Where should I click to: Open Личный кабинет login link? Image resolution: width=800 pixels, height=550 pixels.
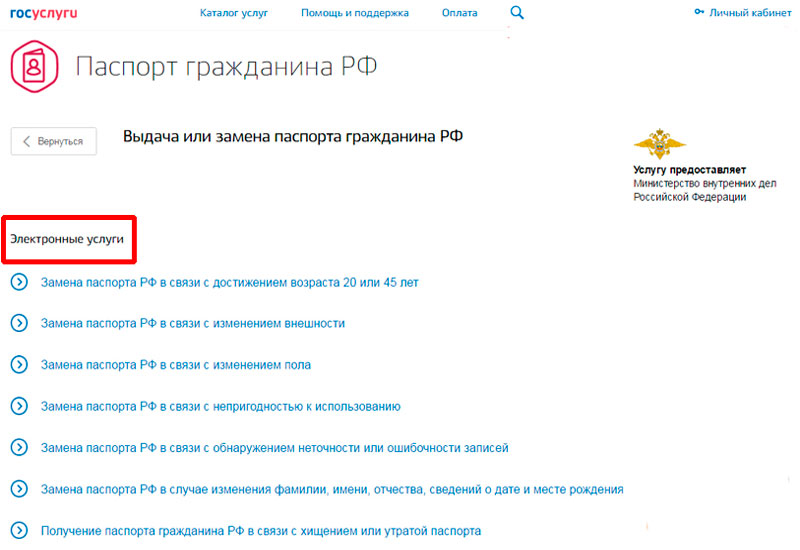tap(749, 13)
